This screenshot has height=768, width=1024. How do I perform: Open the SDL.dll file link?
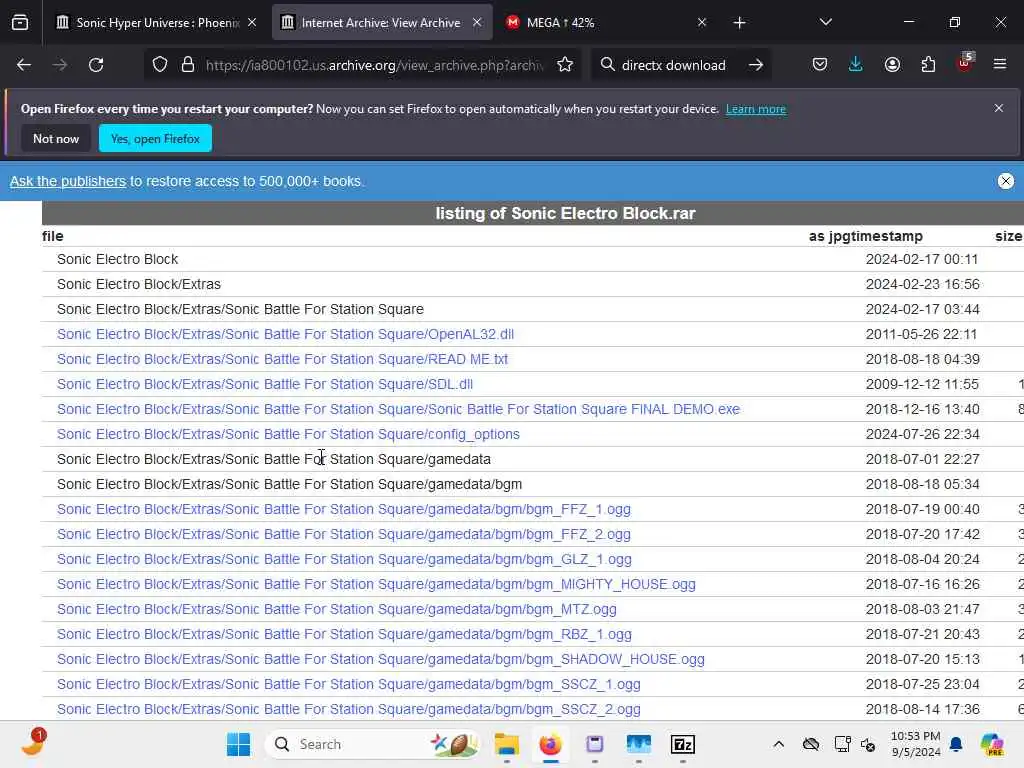(264, 384)
